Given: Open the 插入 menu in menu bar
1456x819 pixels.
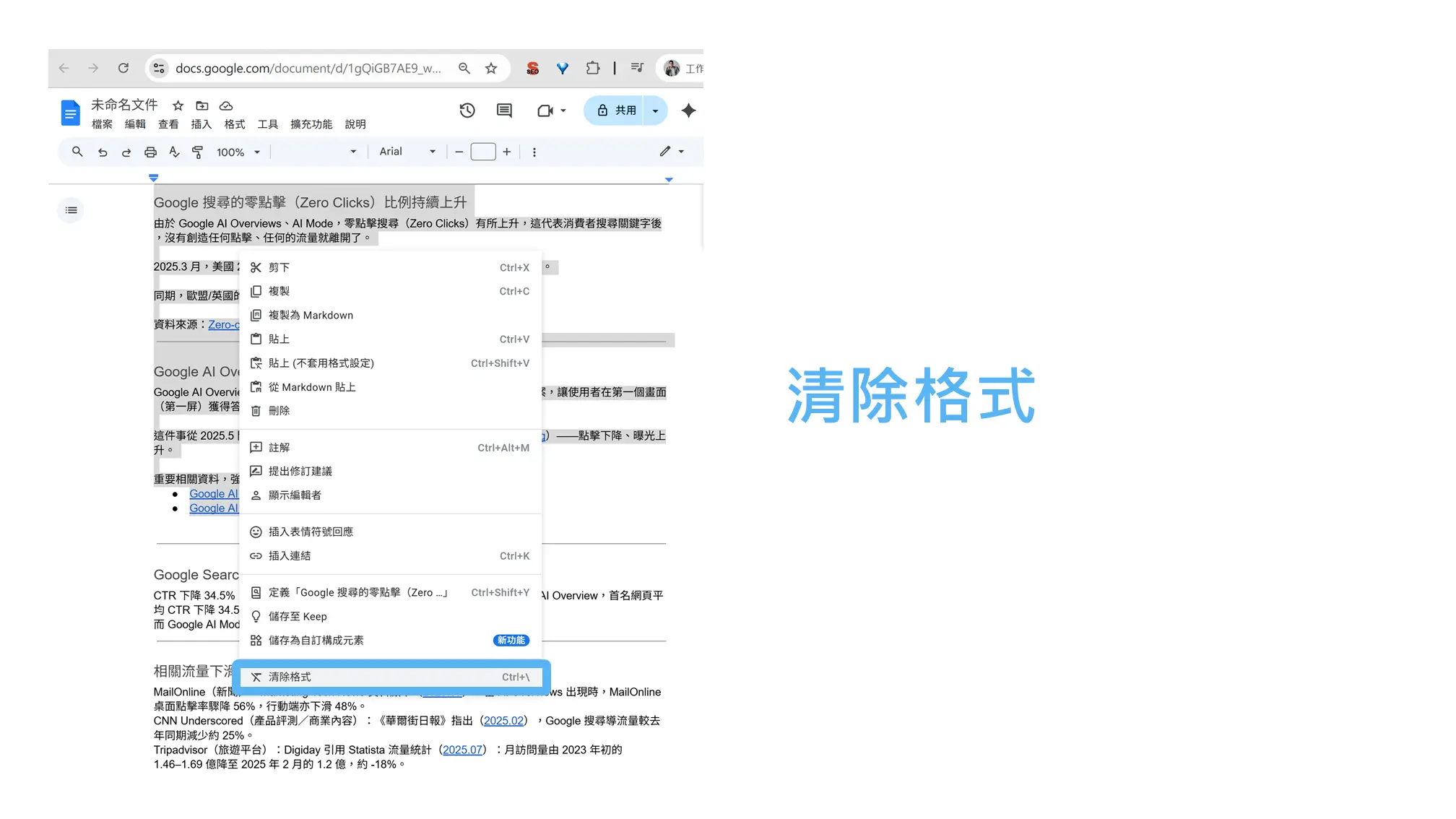Looking at the screenshot, I should point(201,124).
